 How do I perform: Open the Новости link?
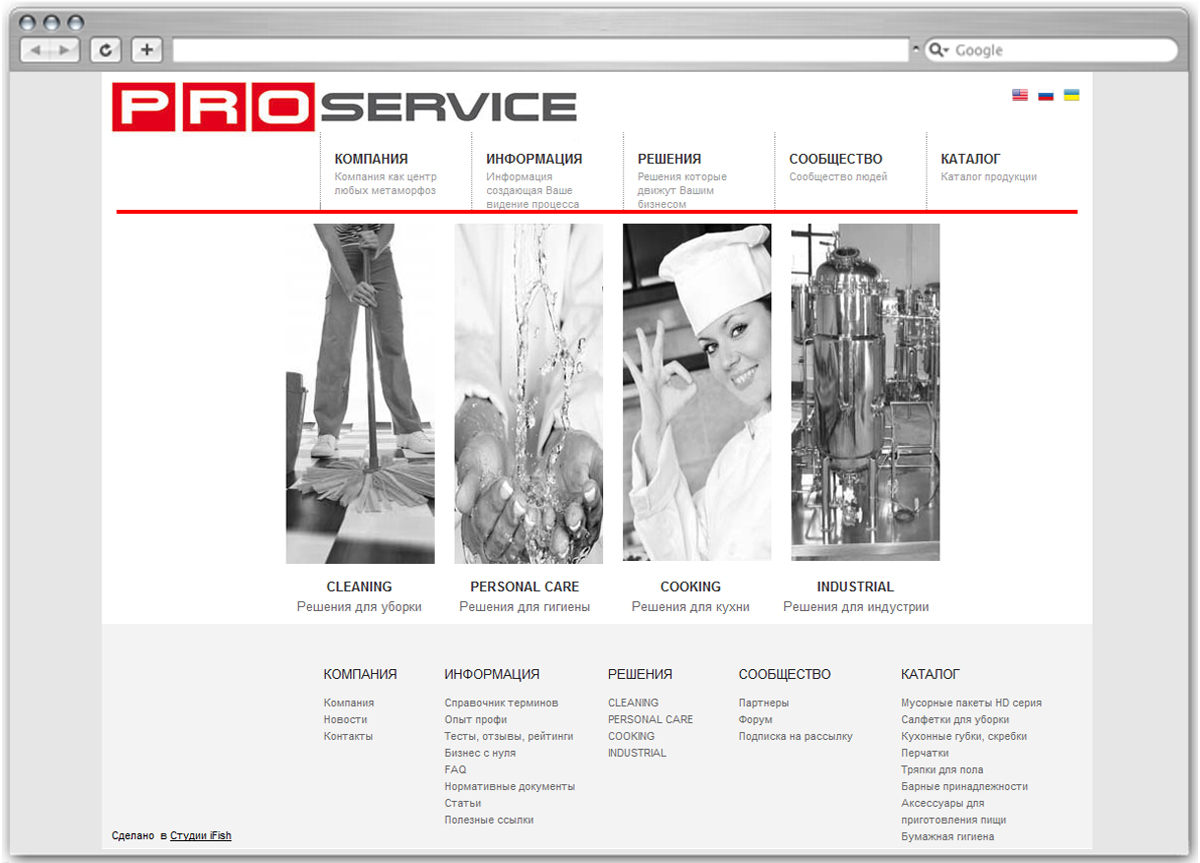pos(343,719)
